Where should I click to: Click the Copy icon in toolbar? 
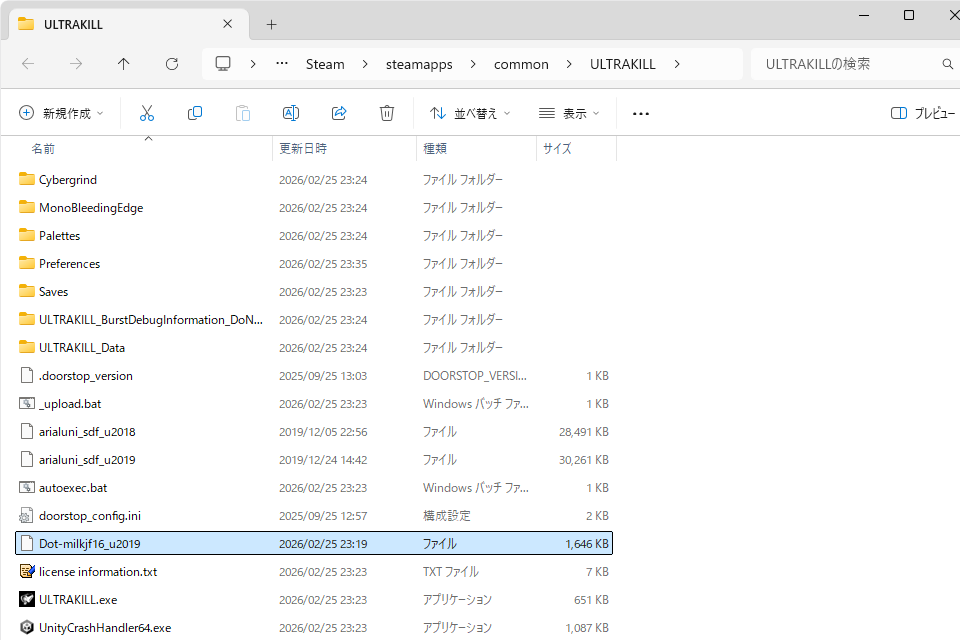[x=195, y=114]
